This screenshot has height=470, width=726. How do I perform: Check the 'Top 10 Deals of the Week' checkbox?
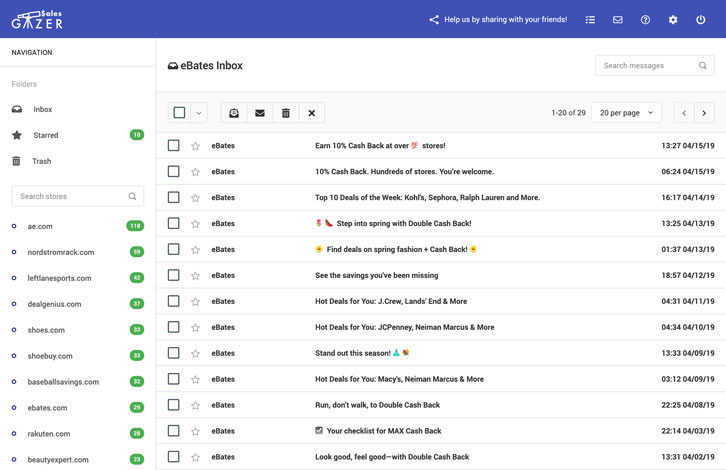[x=174, y=197]
